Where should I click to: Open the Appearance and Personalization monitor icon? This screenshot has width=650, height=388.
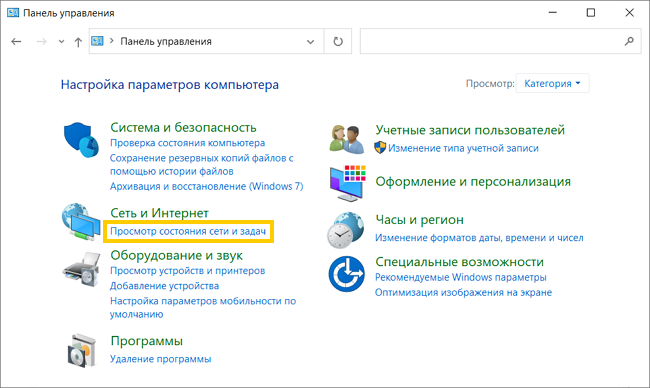click(348, 183)
